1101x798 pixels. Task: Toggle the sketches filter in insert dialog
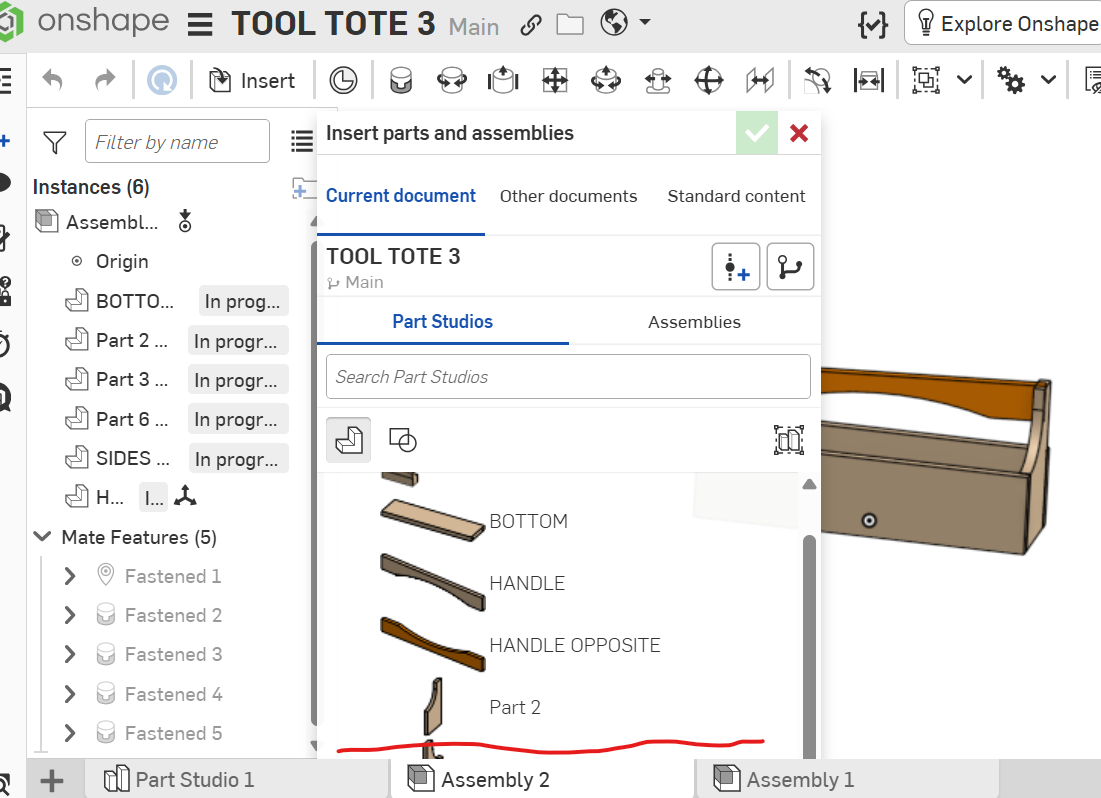(402, 439)
